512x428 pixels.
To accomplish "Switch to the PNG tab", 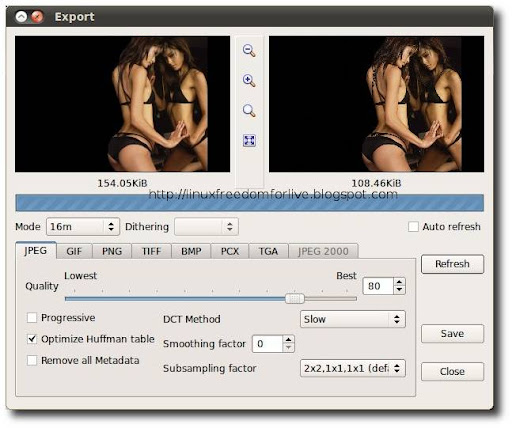I will point(112,251).
